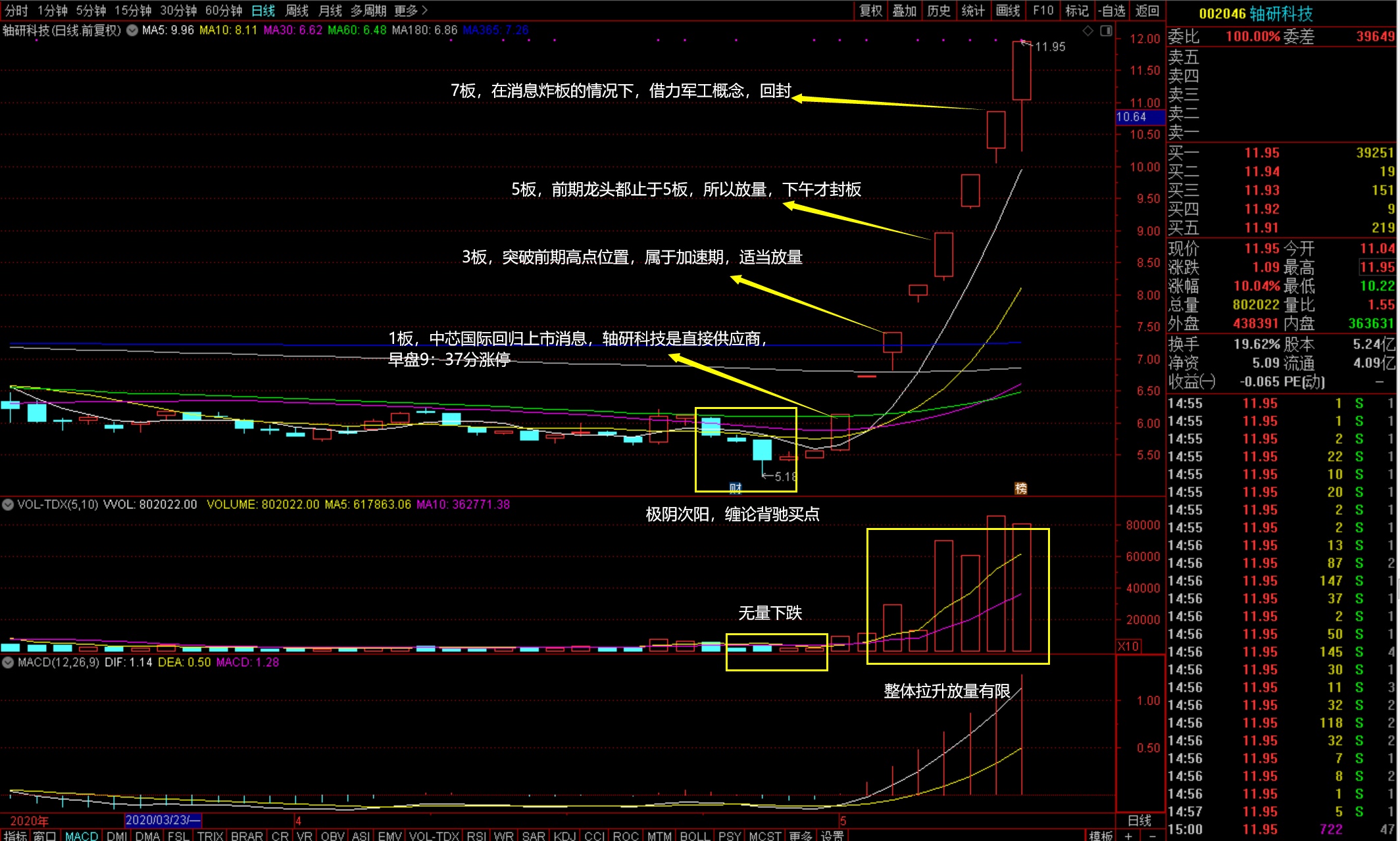Select the RSI indicator
This screenshot has width=1400, height=841.
476,836
